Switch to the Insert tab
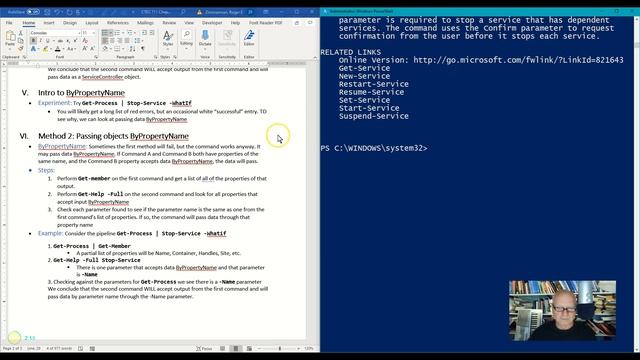The width and height of the screenshot is (640, 360). click(49, 23)
